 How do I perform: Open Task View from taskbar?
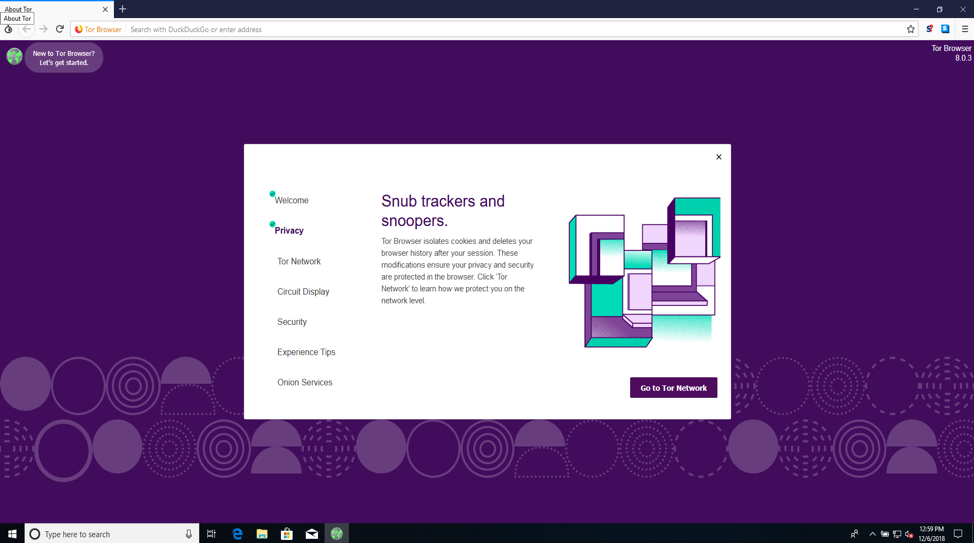pos(211,534)
